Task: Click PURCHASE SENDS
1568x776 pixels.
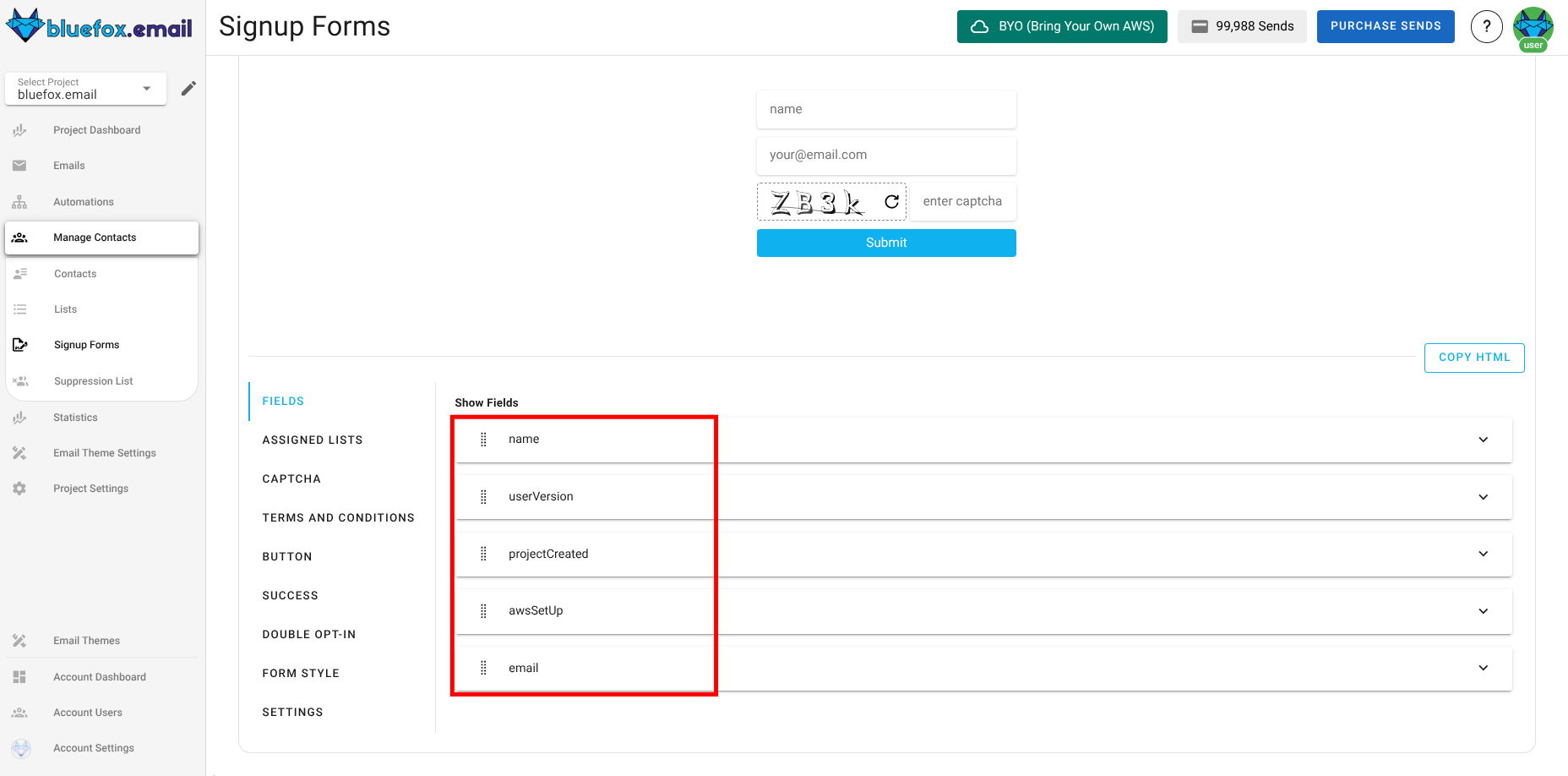Action: point(1386,26)
